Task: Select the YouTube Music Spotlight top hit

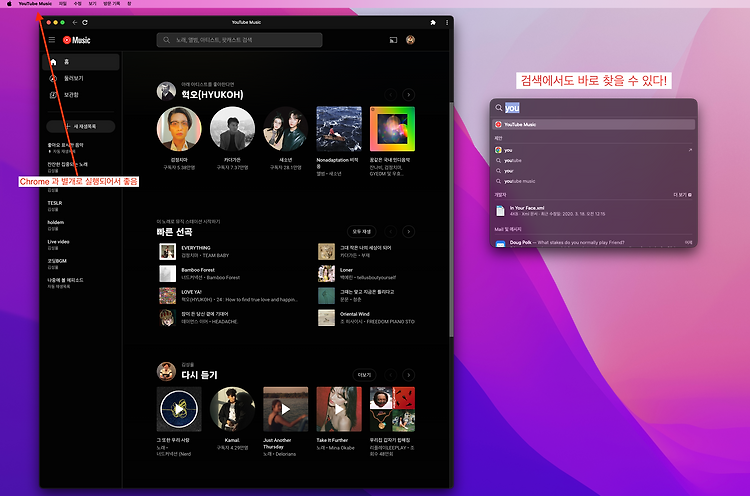Action: tap(593, 124)
